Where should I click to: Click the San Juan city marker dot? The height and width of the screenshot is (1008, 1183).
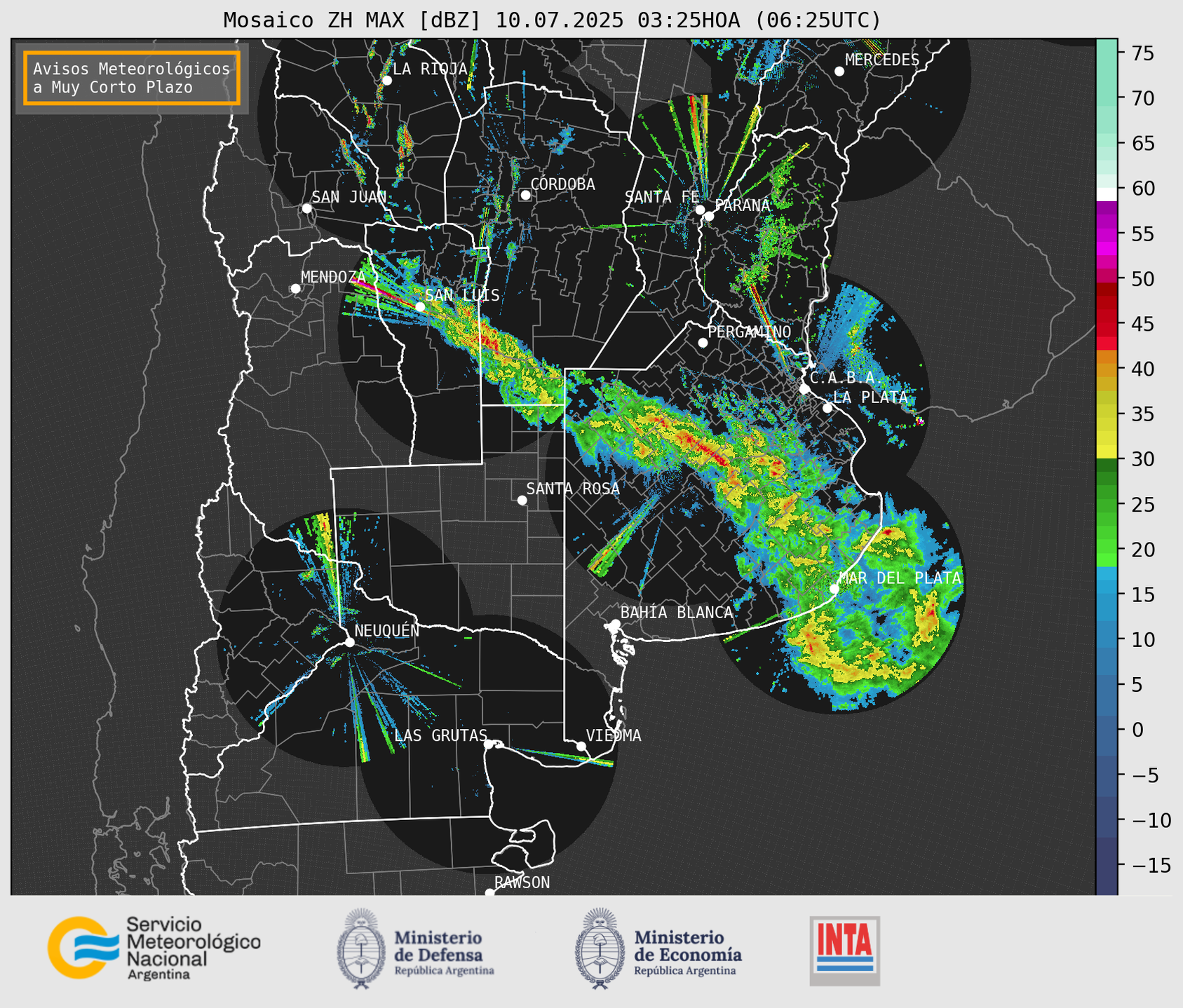[306, 208]
